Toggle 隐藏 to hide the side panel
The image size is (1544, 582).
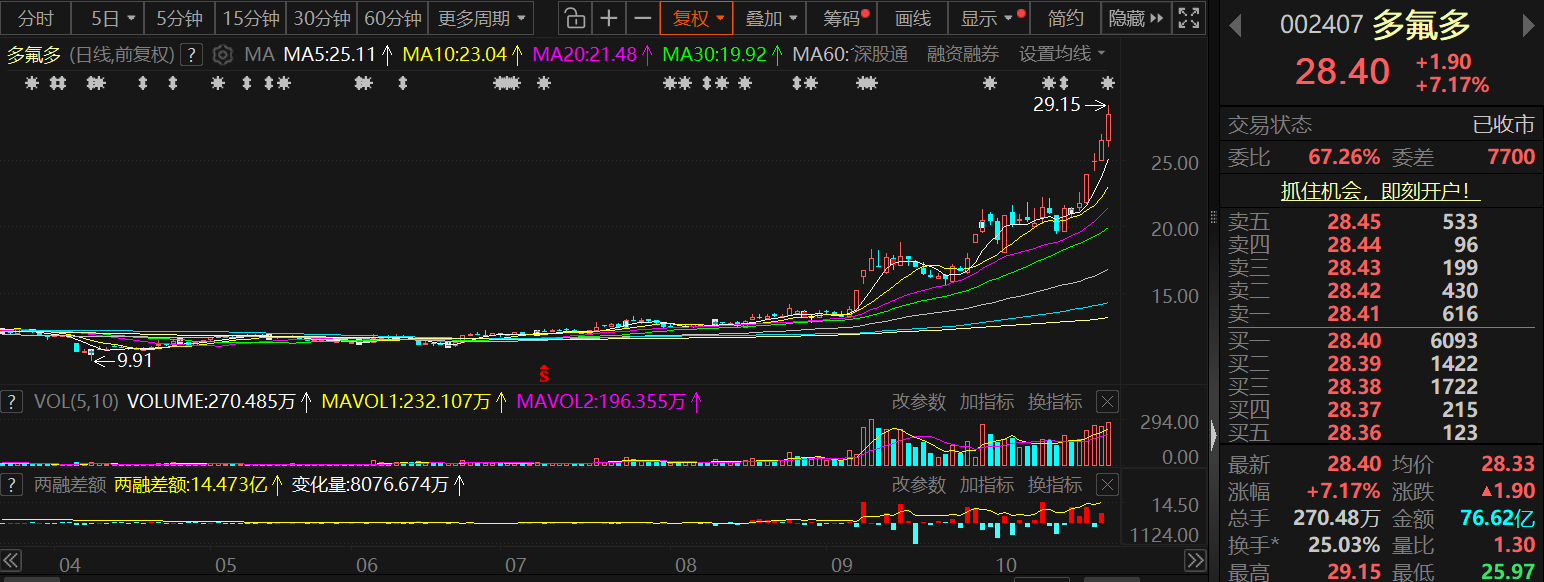[x=1137, y=18]
